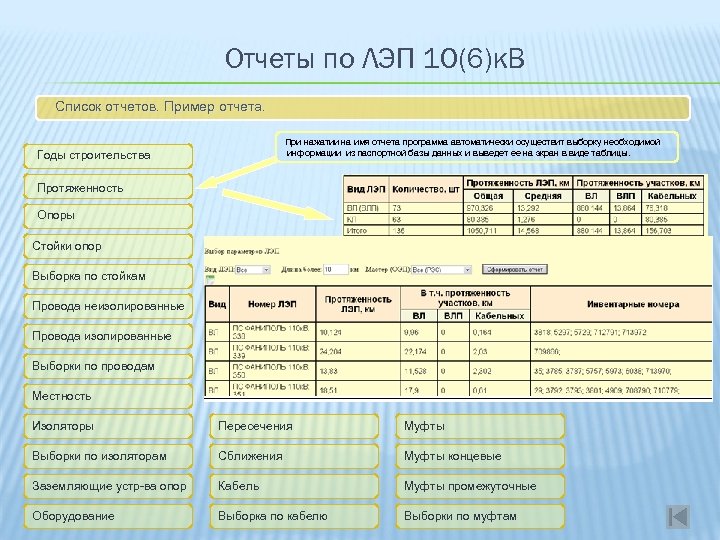Open the Годы строительства report
This screenshot has height=540, width=720.
tap(108, 156)
